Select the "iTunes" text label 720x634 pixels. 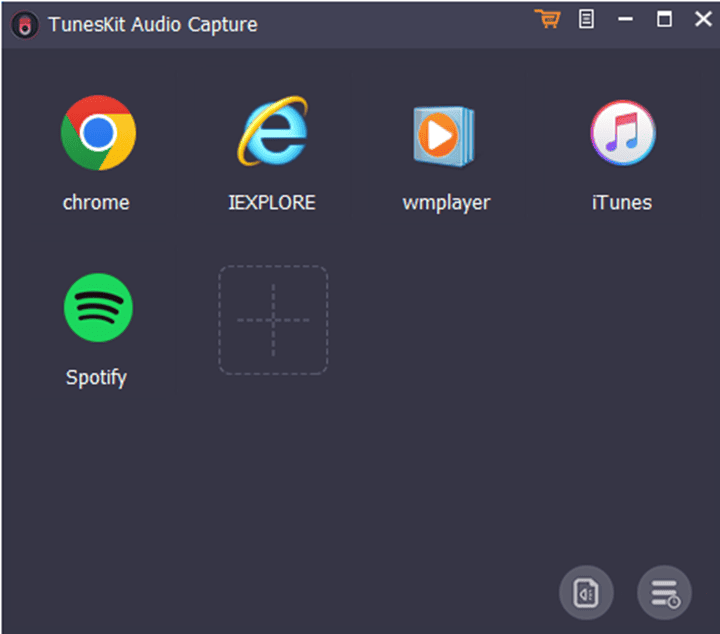coord(621,202)
